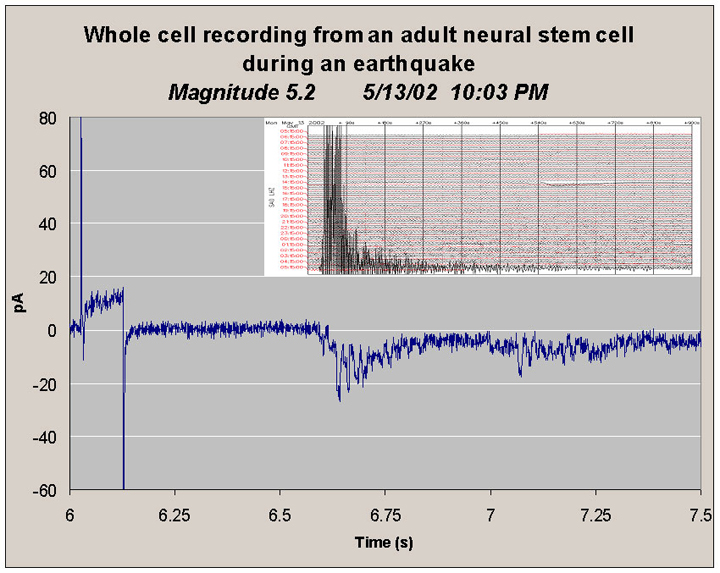Image resolution: width=720 pixels, height=573 pixels.
Task: Select the 'pA' y-axis label
Action: point(18,304)
